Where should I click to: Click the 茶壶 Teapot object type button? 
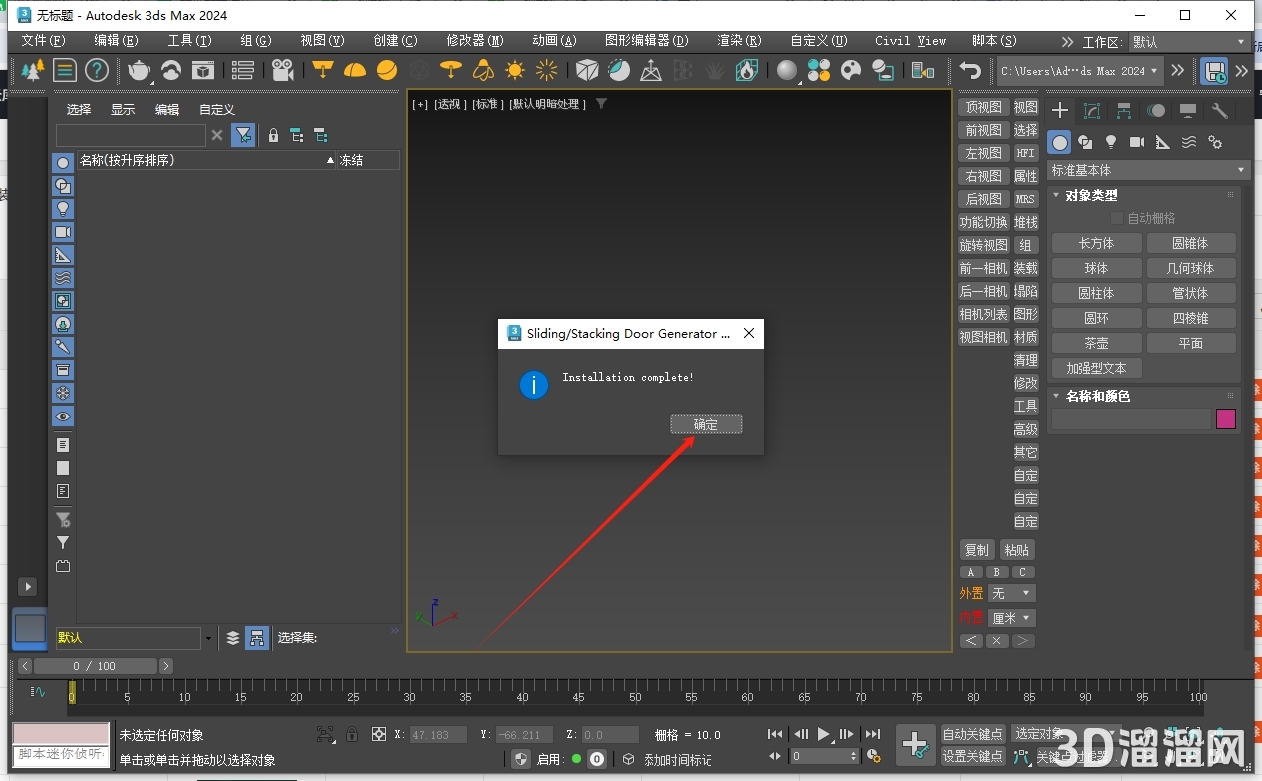coord(1097,343)
